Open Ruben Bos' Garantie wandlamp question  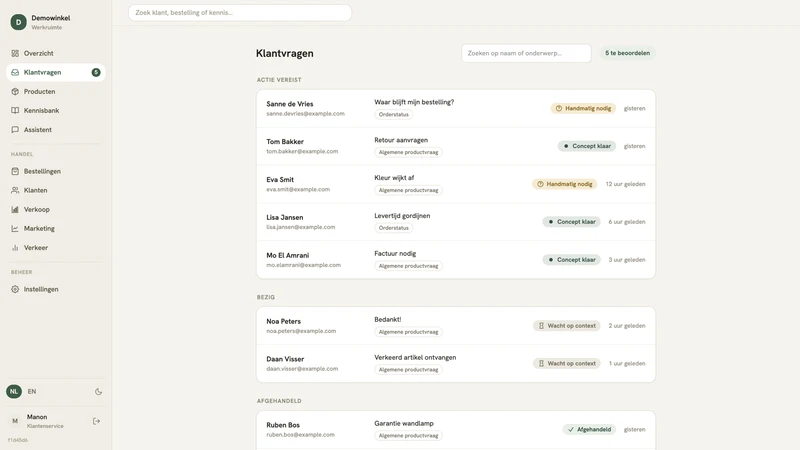(456, 430)
